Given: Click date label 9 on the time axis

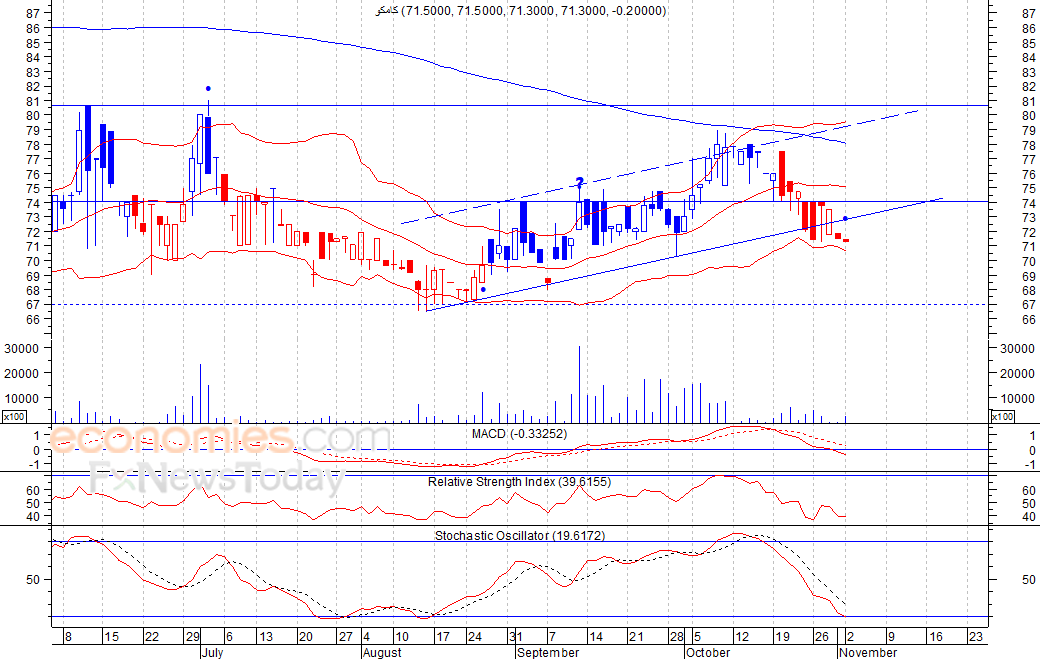Looking at the screenshot, I should (891, 636).
